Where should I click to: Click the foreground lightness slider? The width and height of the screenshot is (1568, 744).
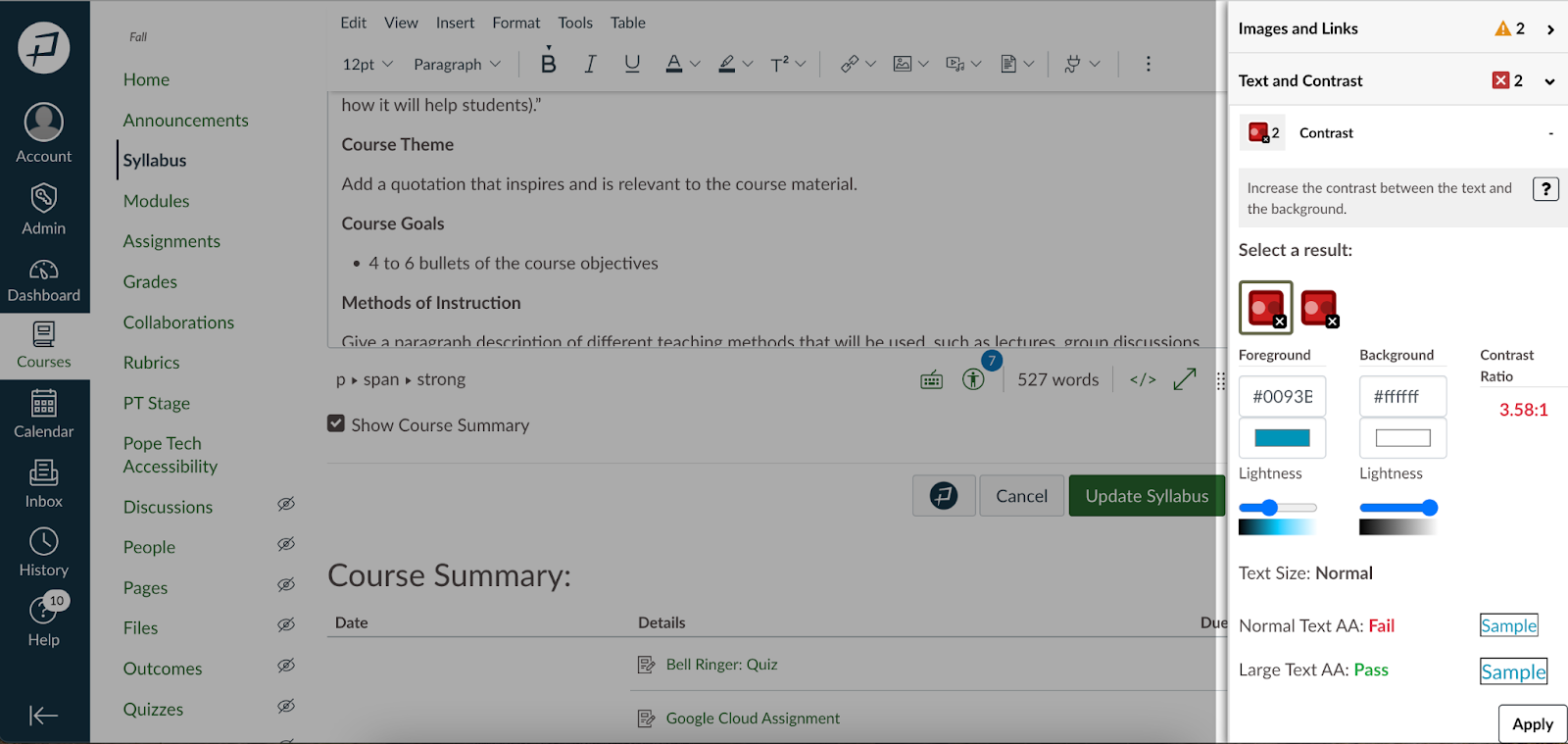click(x=1278, y=508)
